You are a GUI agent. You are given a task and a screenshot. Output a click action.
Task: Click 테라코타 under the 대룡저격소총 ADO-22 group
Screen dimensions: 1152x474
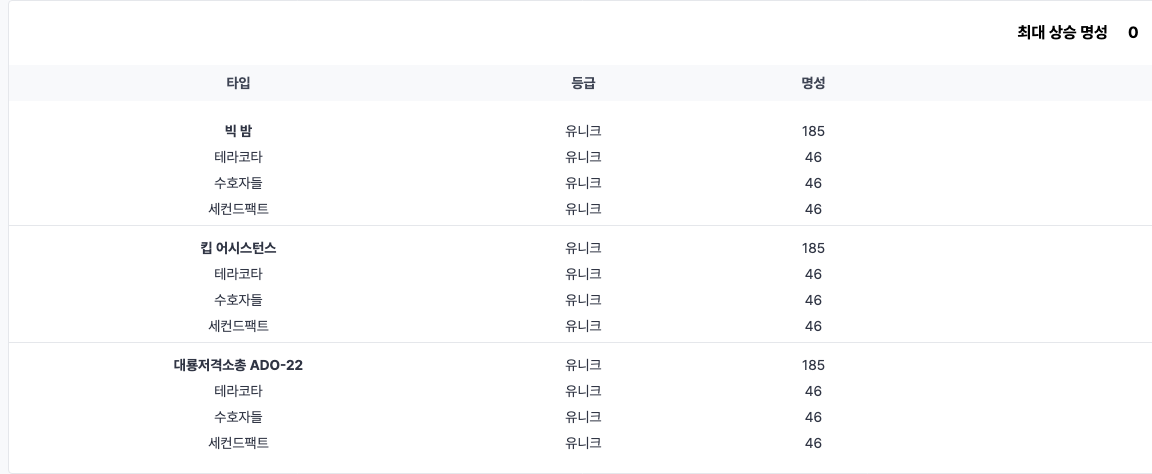[238, 391]
